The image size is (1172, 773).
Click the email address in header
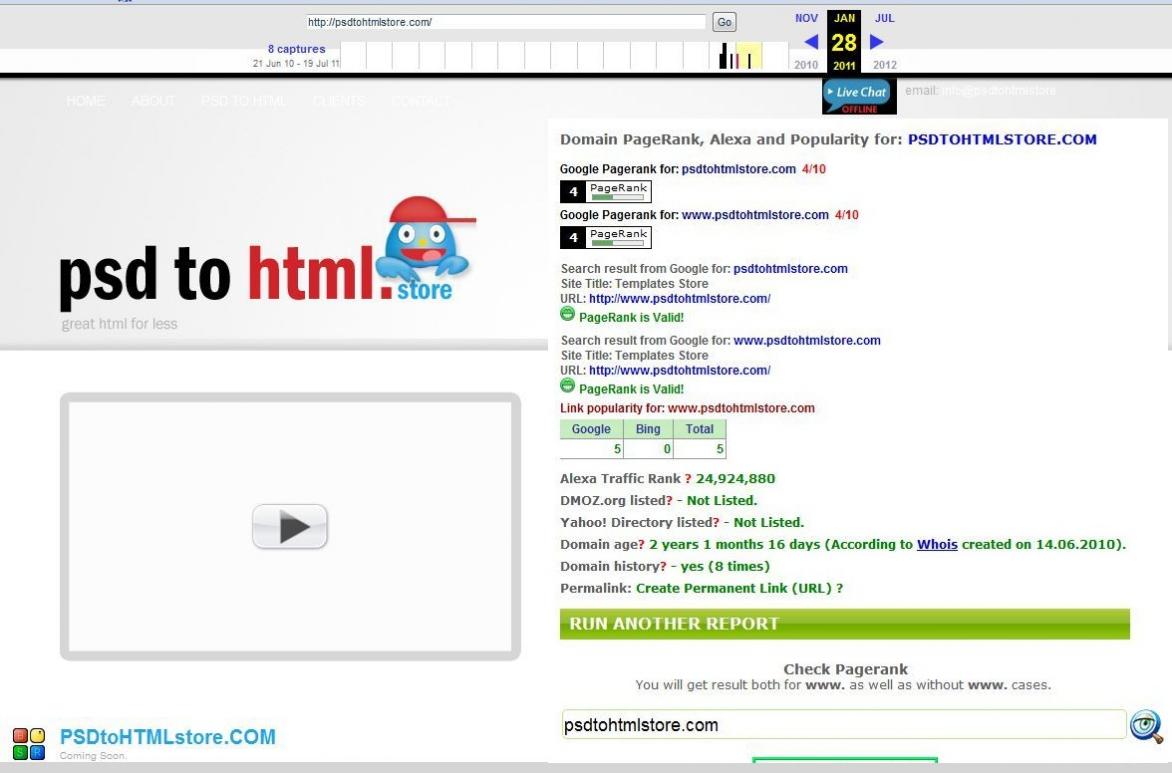click(999, 90)
